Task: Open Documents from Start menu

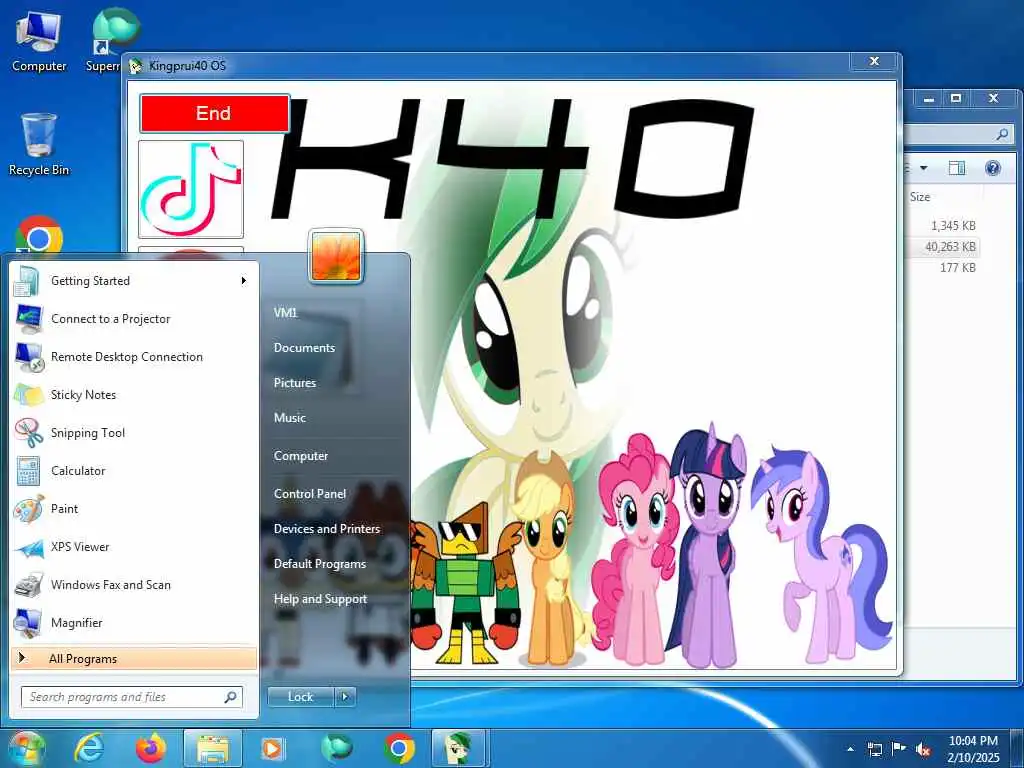Action: [x=304, y=348]
